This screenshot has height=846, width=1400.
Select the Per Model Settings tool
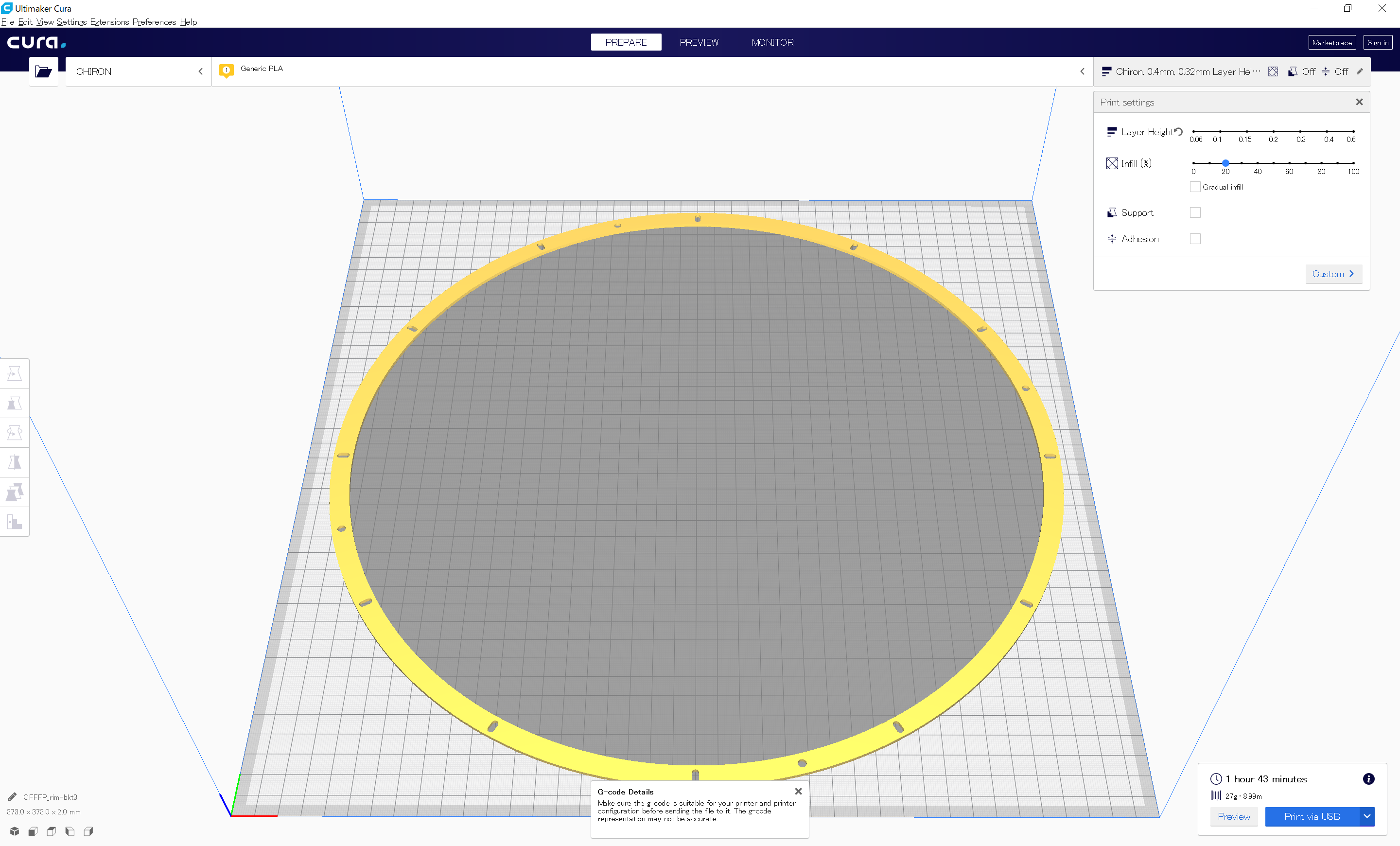point(15,492)
